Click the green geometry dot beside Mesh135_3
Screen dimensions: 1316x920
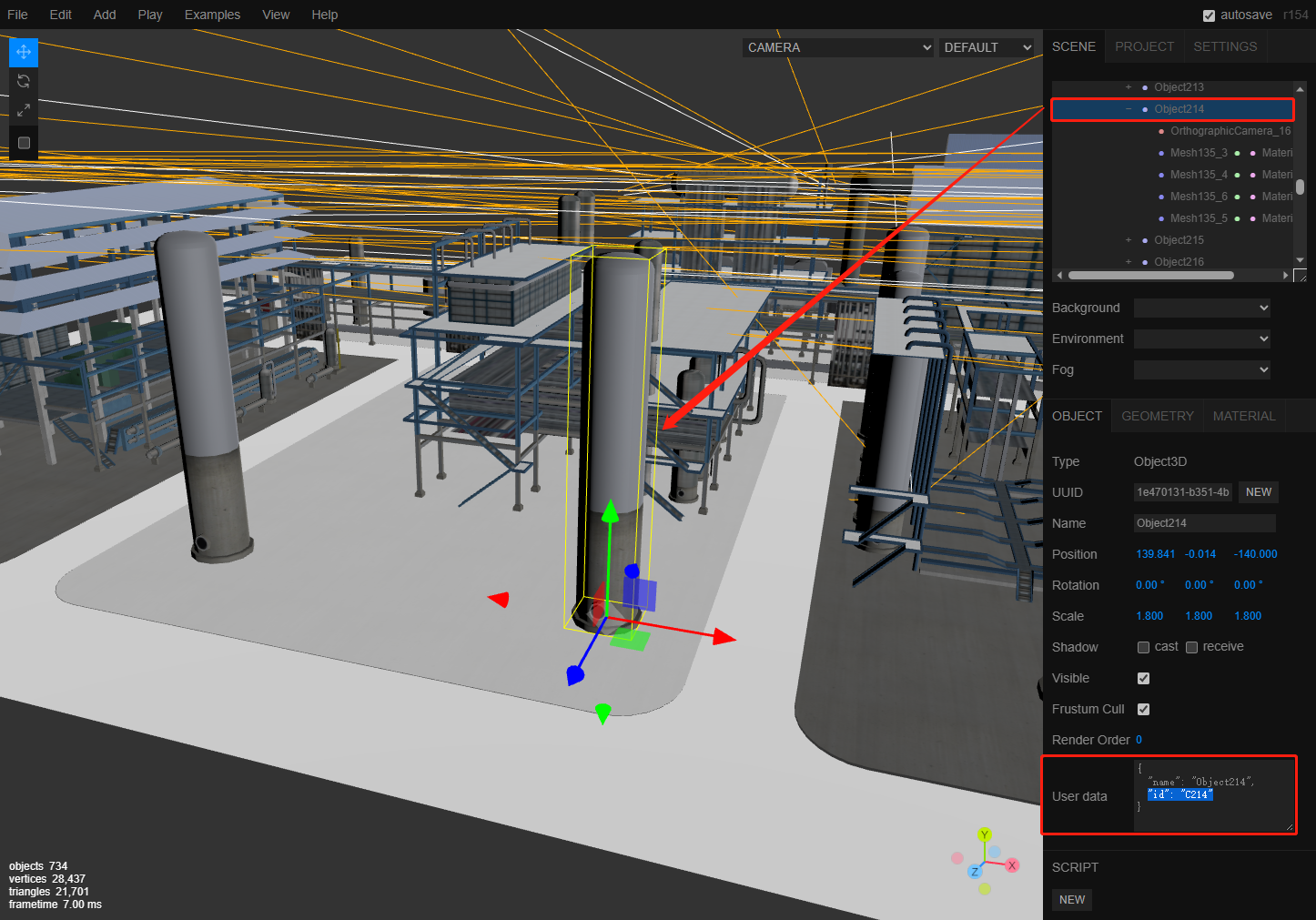coord(1237,153)
